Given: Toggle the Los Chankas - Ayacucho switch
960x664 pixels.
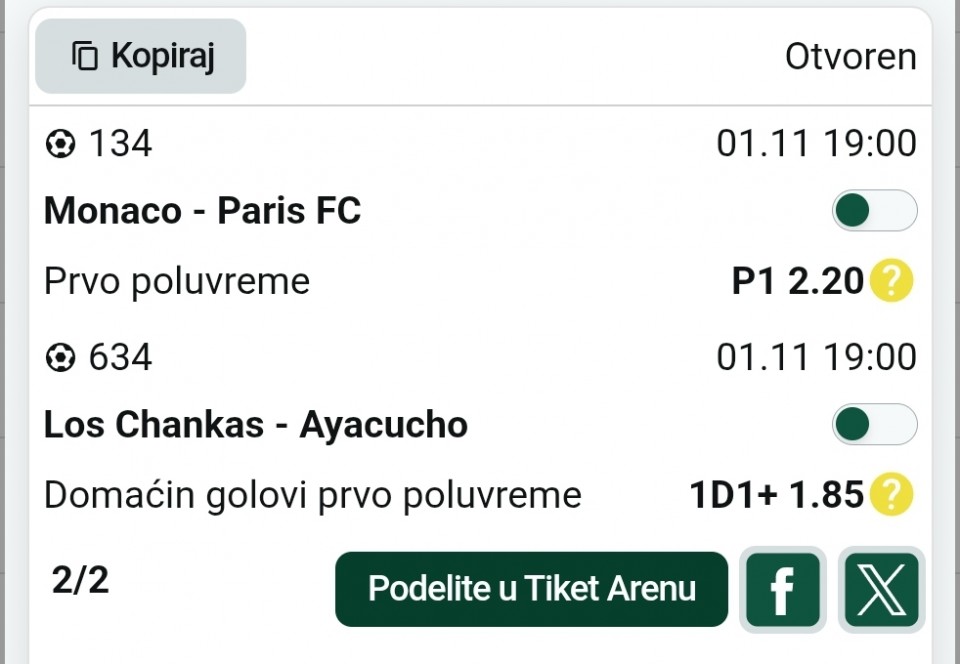Looking at the screenshot, I should (x=874, y=425).
